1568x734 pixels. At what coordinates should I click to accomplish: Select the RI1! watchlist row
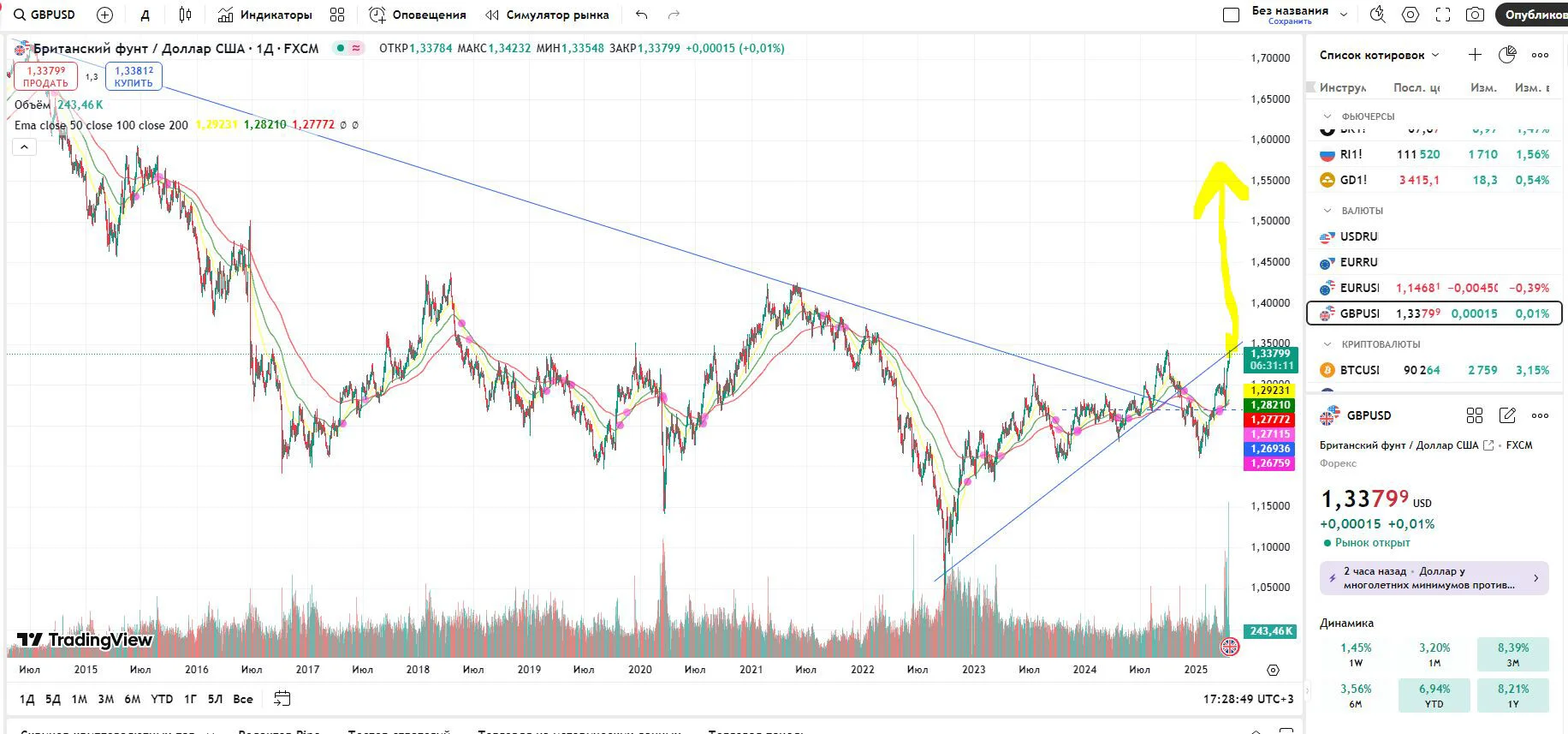click(x=1434, y=155)
